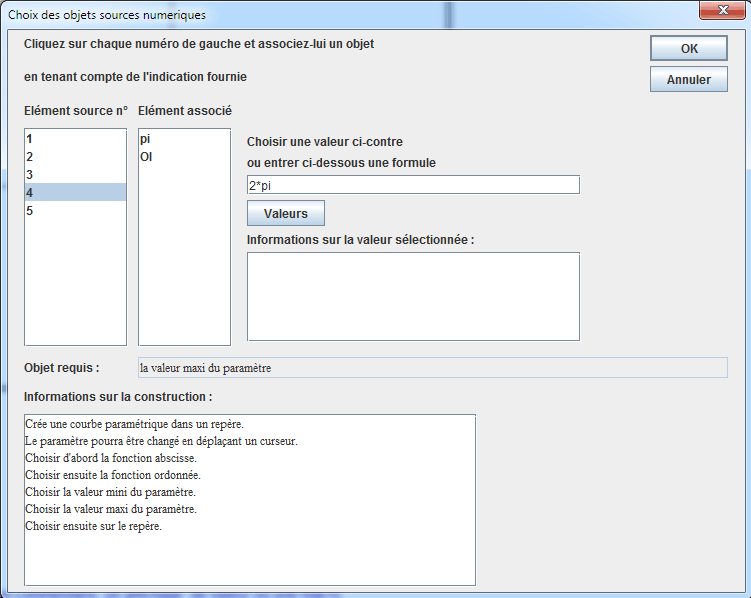Select source element number 2
The image size is (751, 598).
(75, 157)
